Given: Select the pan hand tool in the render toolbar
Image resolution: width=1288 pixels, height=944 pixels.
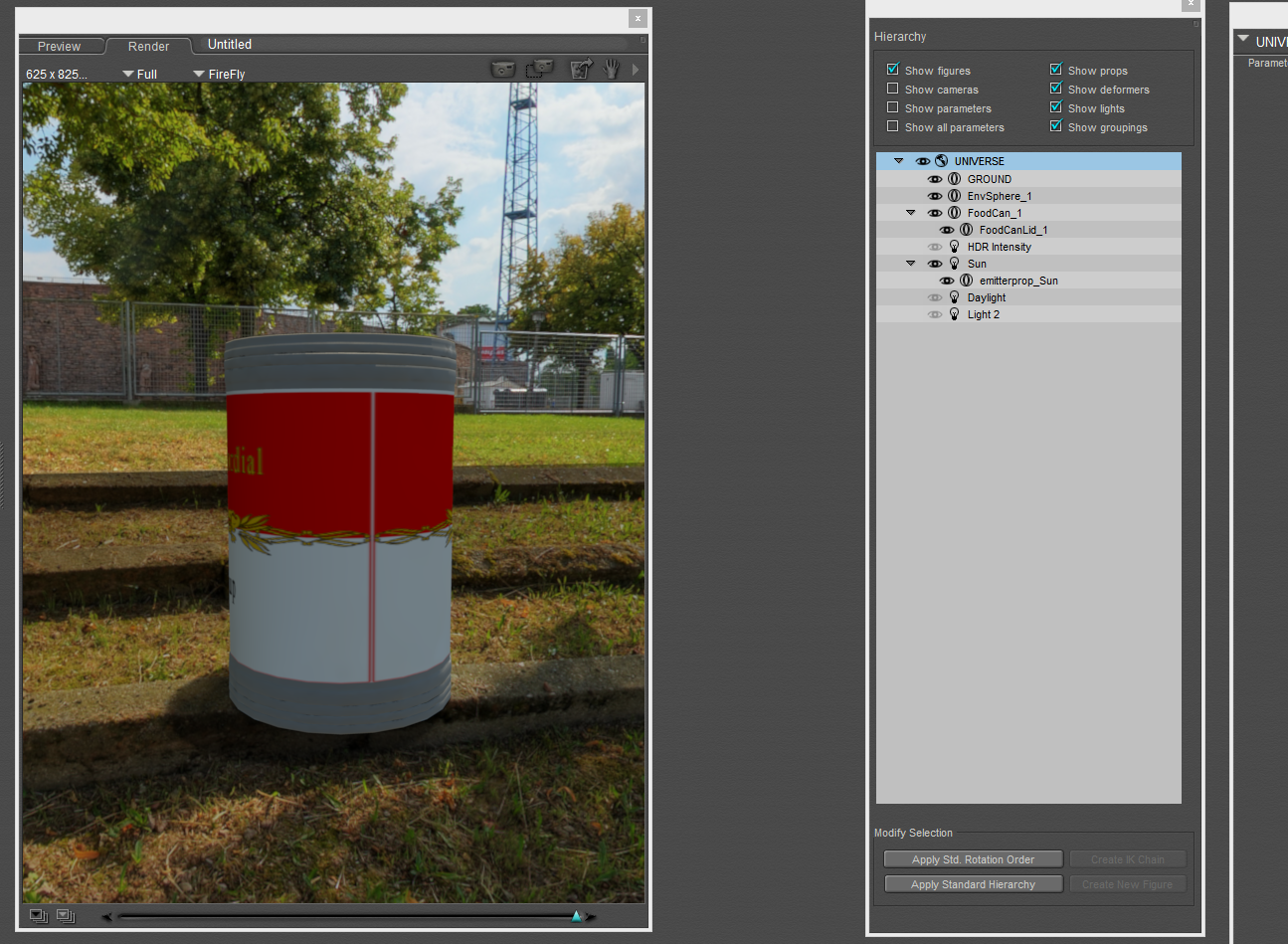Looking at the screenshot, I should (612, 69).
